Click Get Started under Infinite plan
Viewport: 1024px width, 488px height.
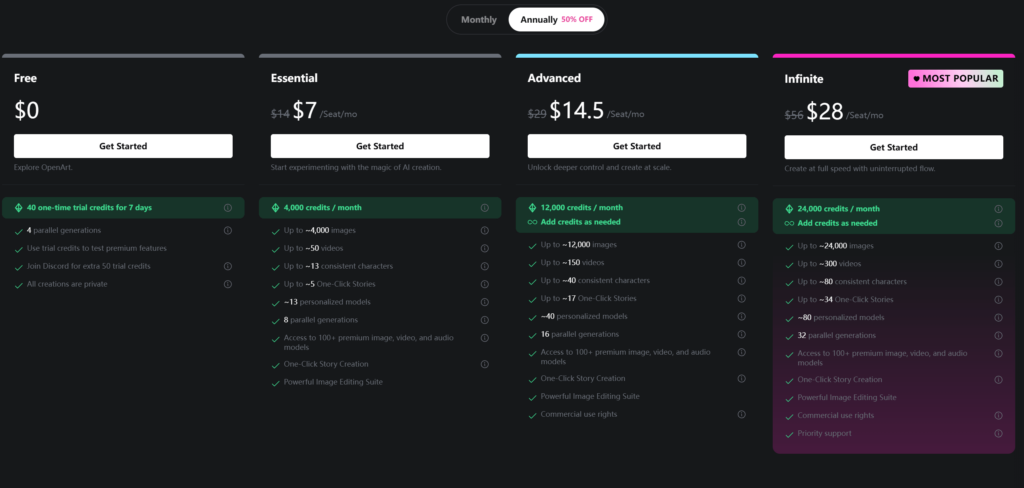893,147
